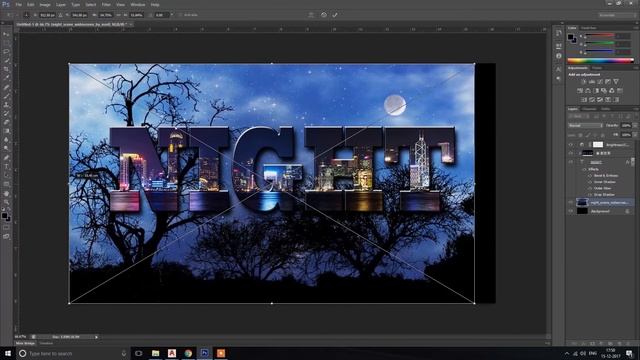
Task: Select the Dodge tool
Action: (x=6, y=149)
